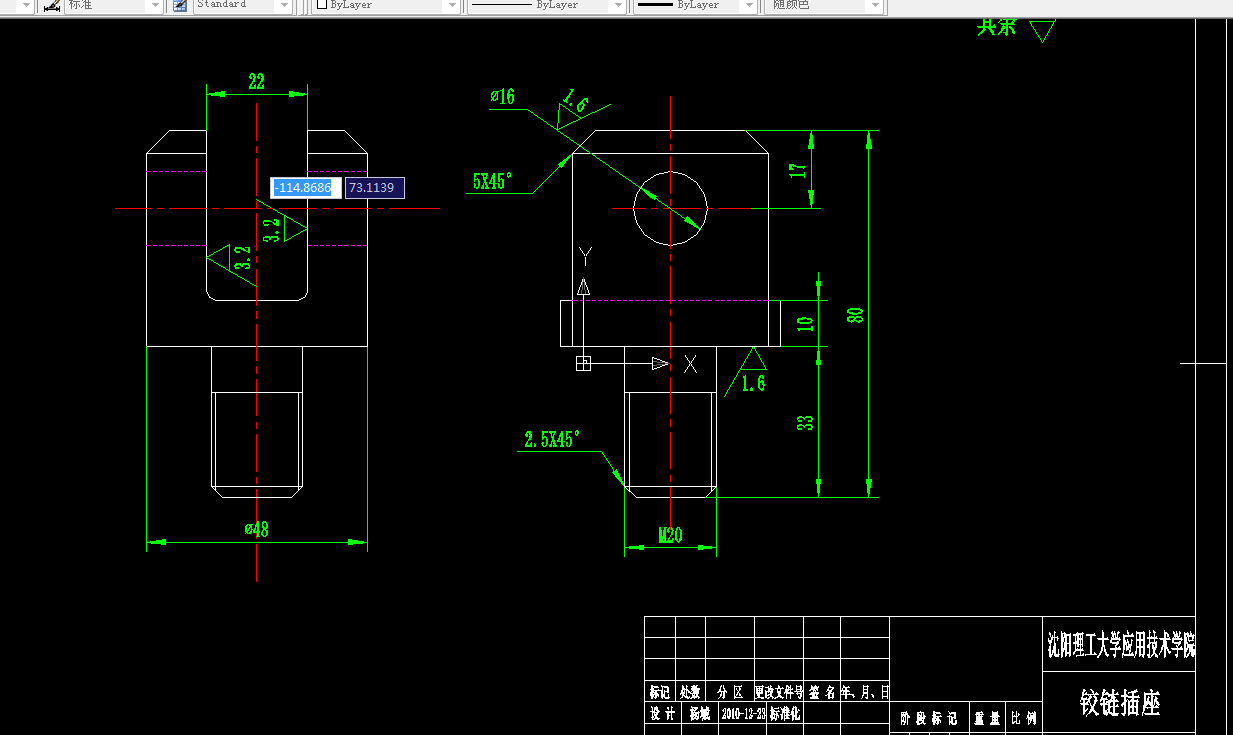Select the 比例 cell in title block
Image resolution: width=1233 pixels, height=735 pixels.
(x=1024, y=719)
